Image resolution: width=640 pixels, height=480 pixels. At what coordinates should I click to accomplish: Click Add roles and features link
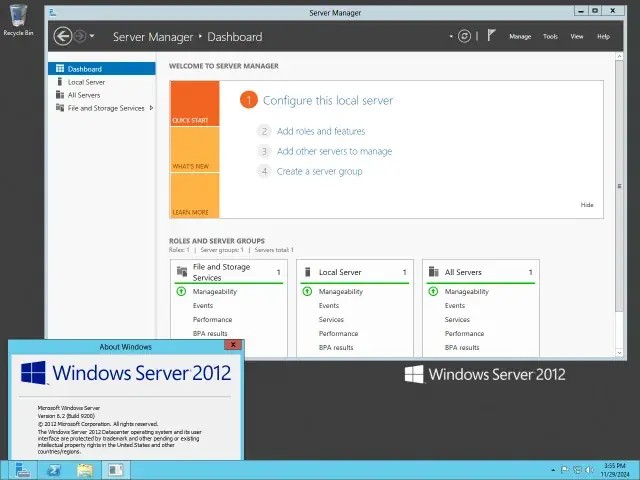pyautogui.click(x=321, y=131)
